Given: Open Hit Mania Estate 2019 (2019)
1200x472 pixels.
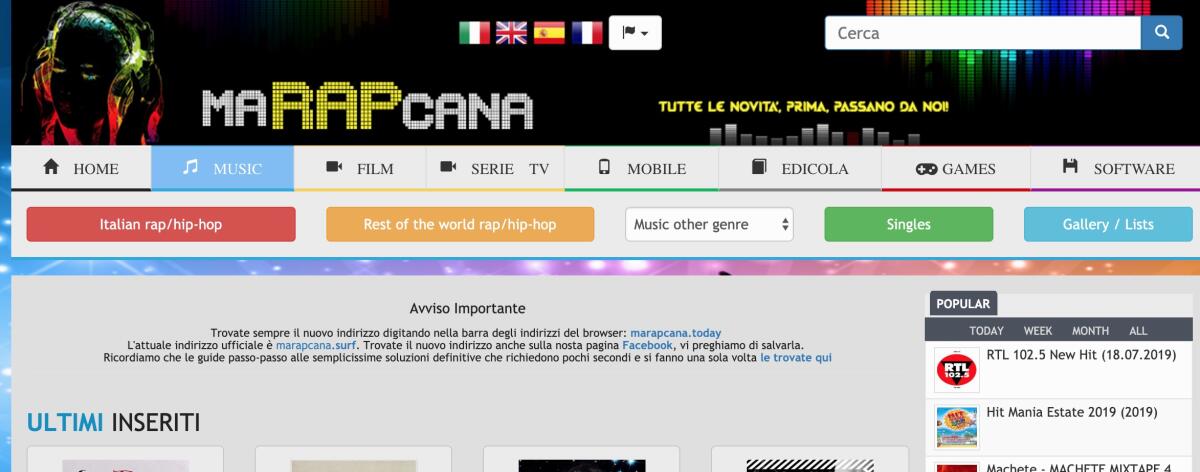Looking at the screenshot, I should pyautogui.click(x=1072, y=411).
